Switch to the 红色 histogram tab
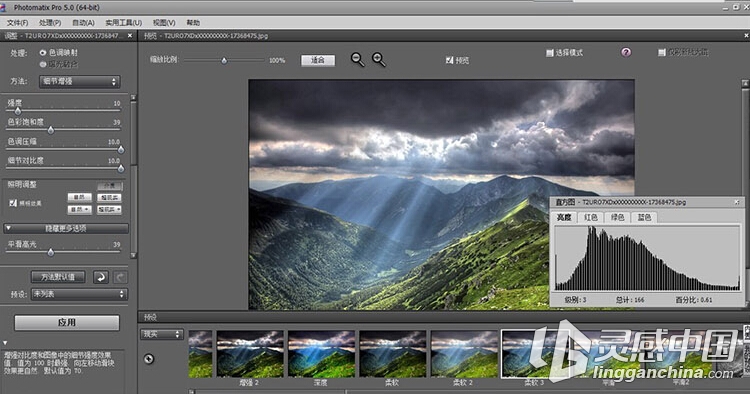The image size is (750, 394). click(x=591, y=217)
